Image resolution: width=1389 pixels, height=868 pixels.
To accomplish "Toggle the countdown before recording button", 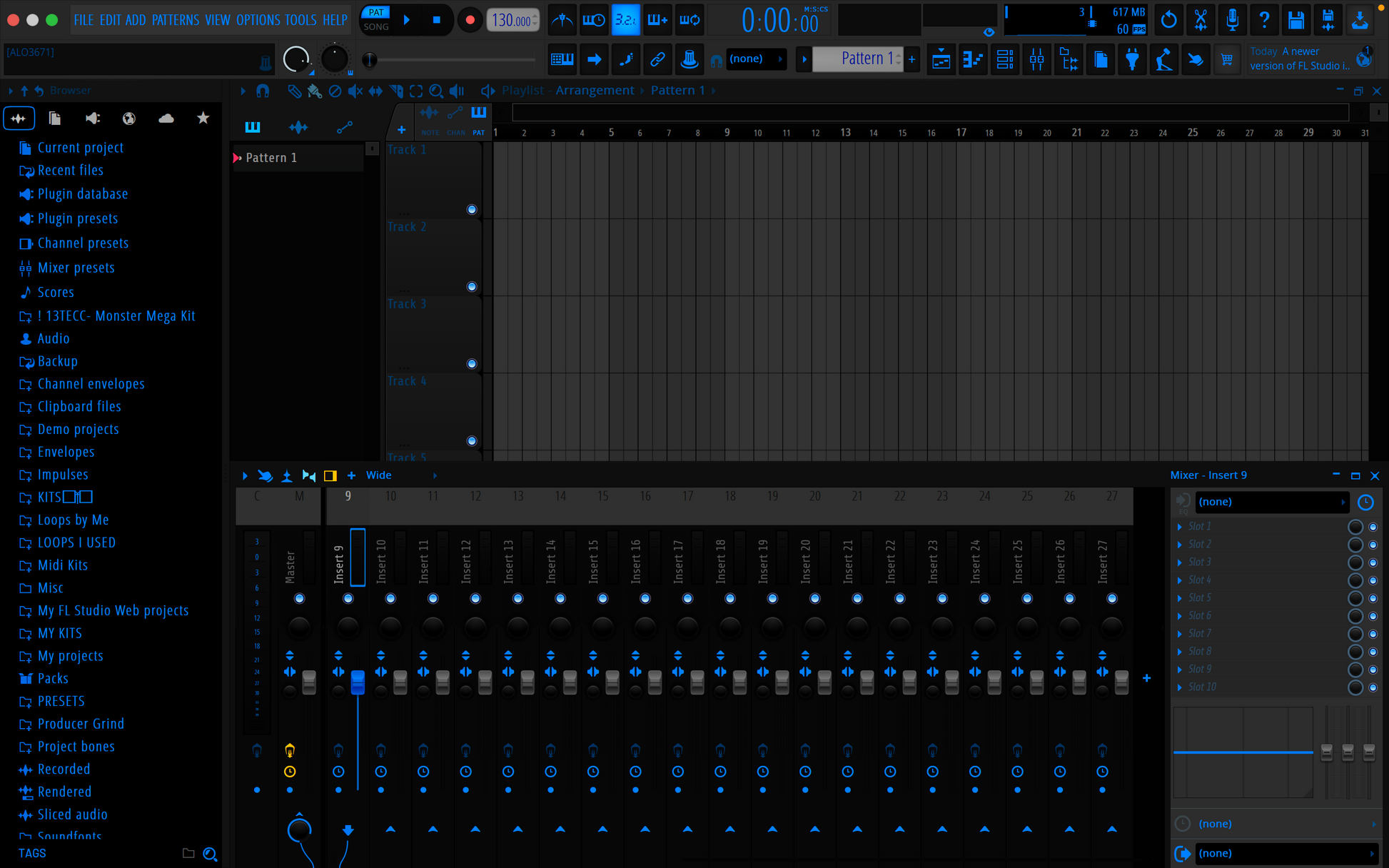I will pyautogui.click(x=625, y=20).
